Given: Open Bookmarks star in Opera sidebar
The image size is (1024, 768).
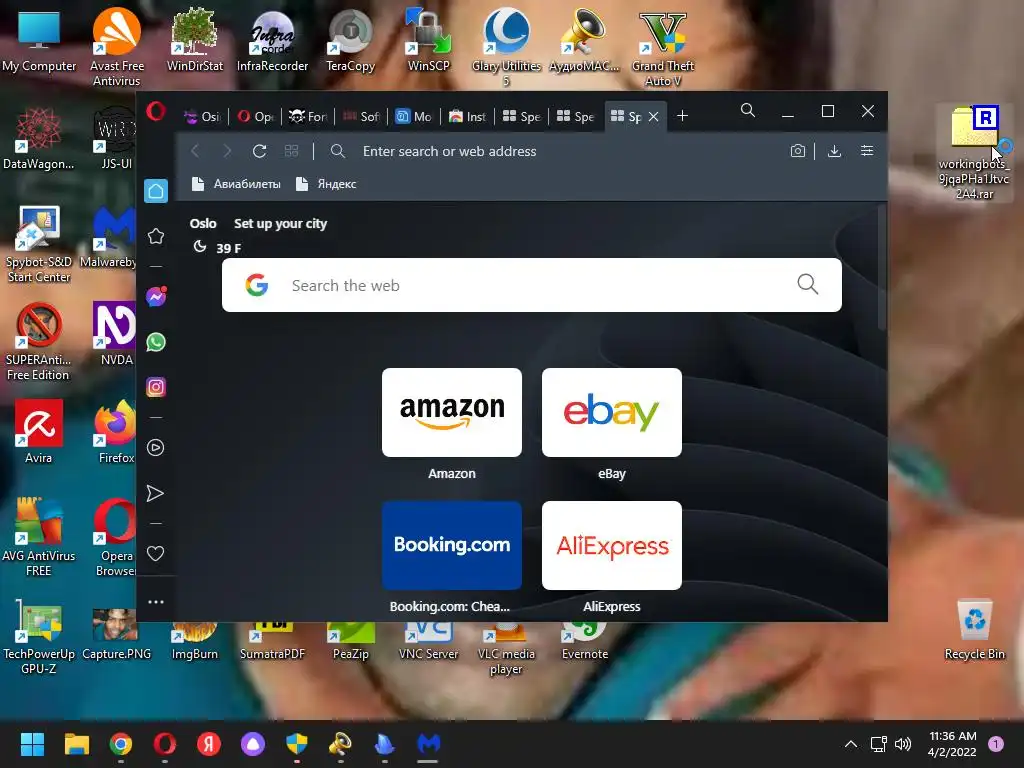Looking at the screenshot, I should point(155,236).
